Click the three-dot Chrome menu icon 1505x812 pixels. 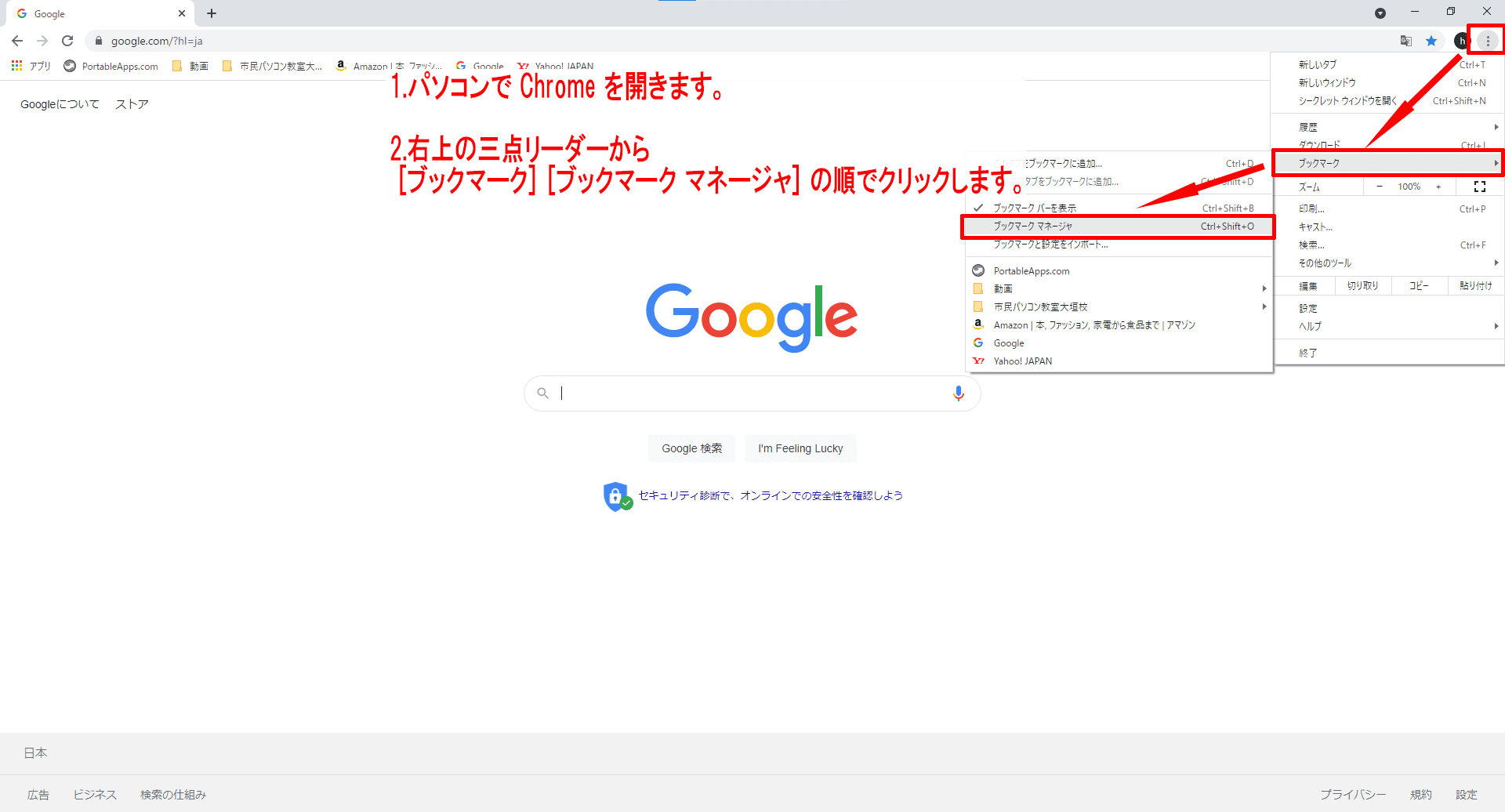(1487, 41)
